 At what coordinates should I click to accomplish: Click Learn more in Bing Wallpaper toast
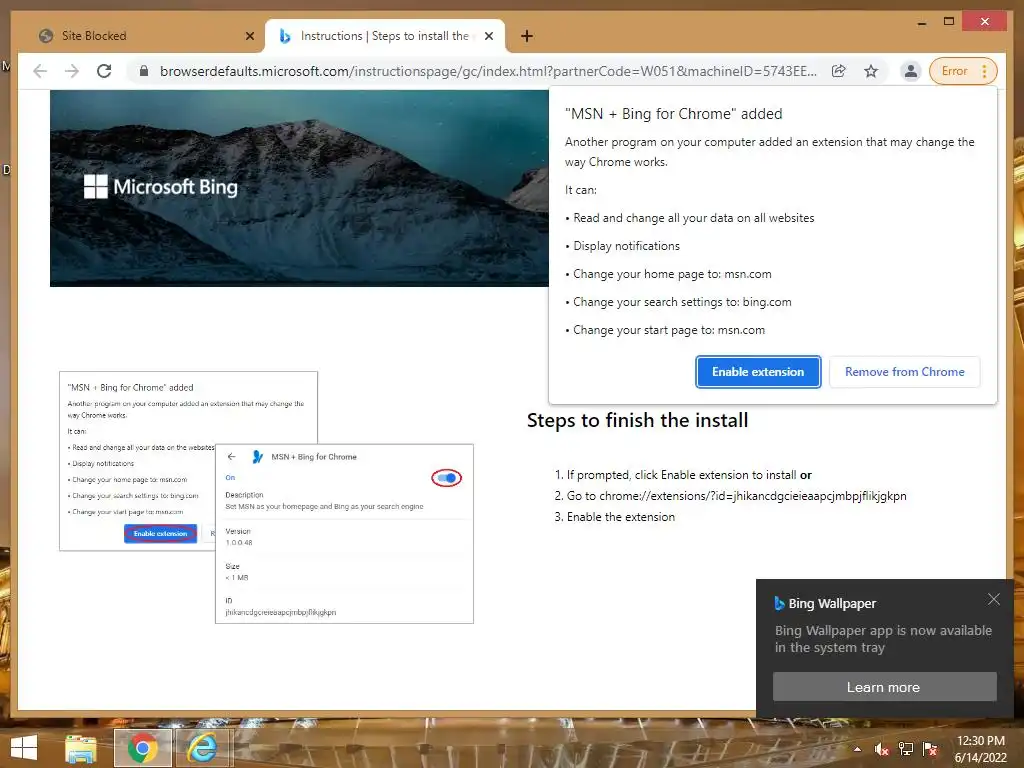(884, 687)
